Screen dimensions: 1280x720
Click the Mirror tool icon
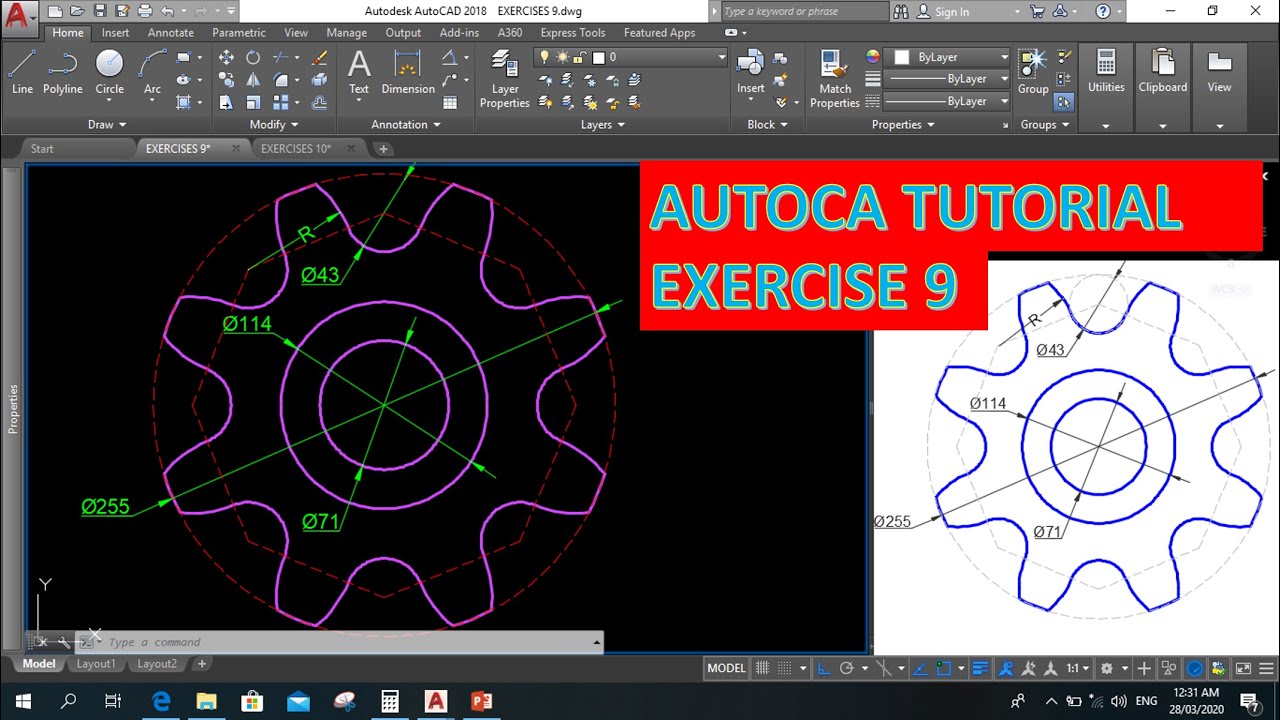253,80
